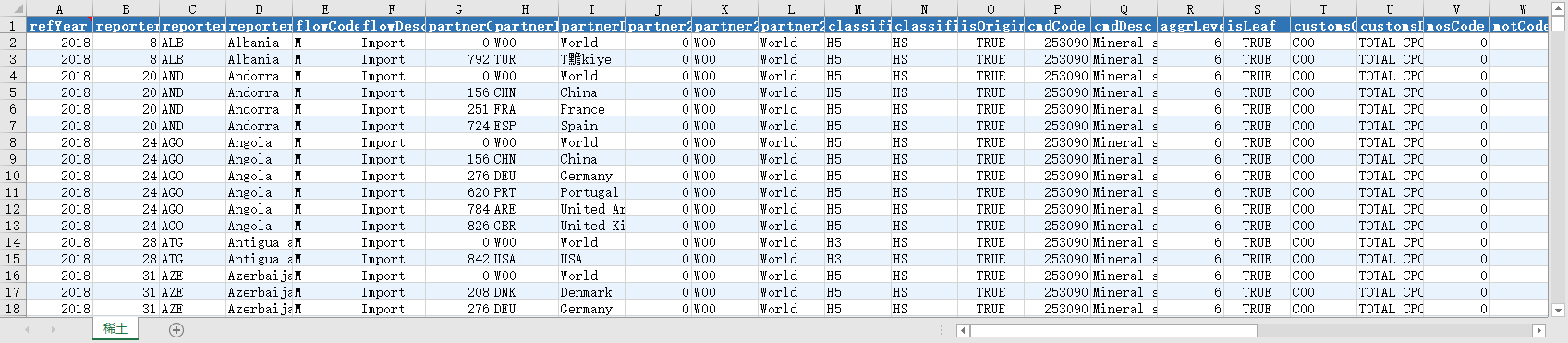This screenshot has width=1568, height=343.
Task: Select column M header
Action: (x=857, y=9)
